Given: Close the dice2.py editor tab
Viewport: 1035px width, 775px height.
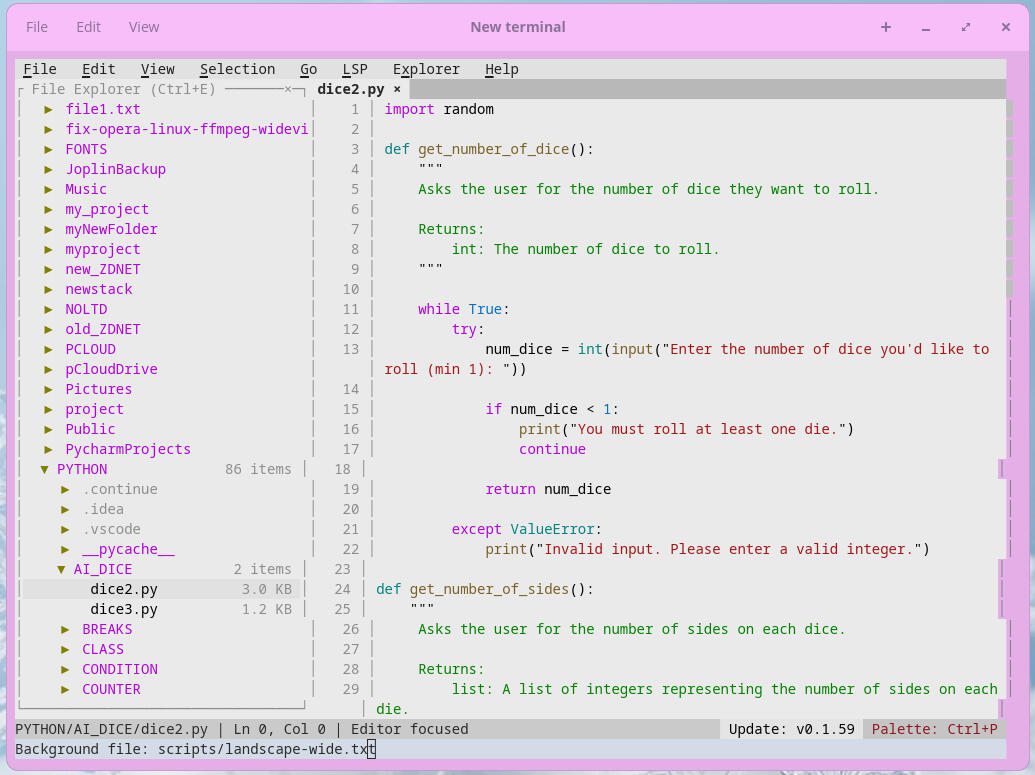Looking at the screenshot, I should [x=397, y=89].
